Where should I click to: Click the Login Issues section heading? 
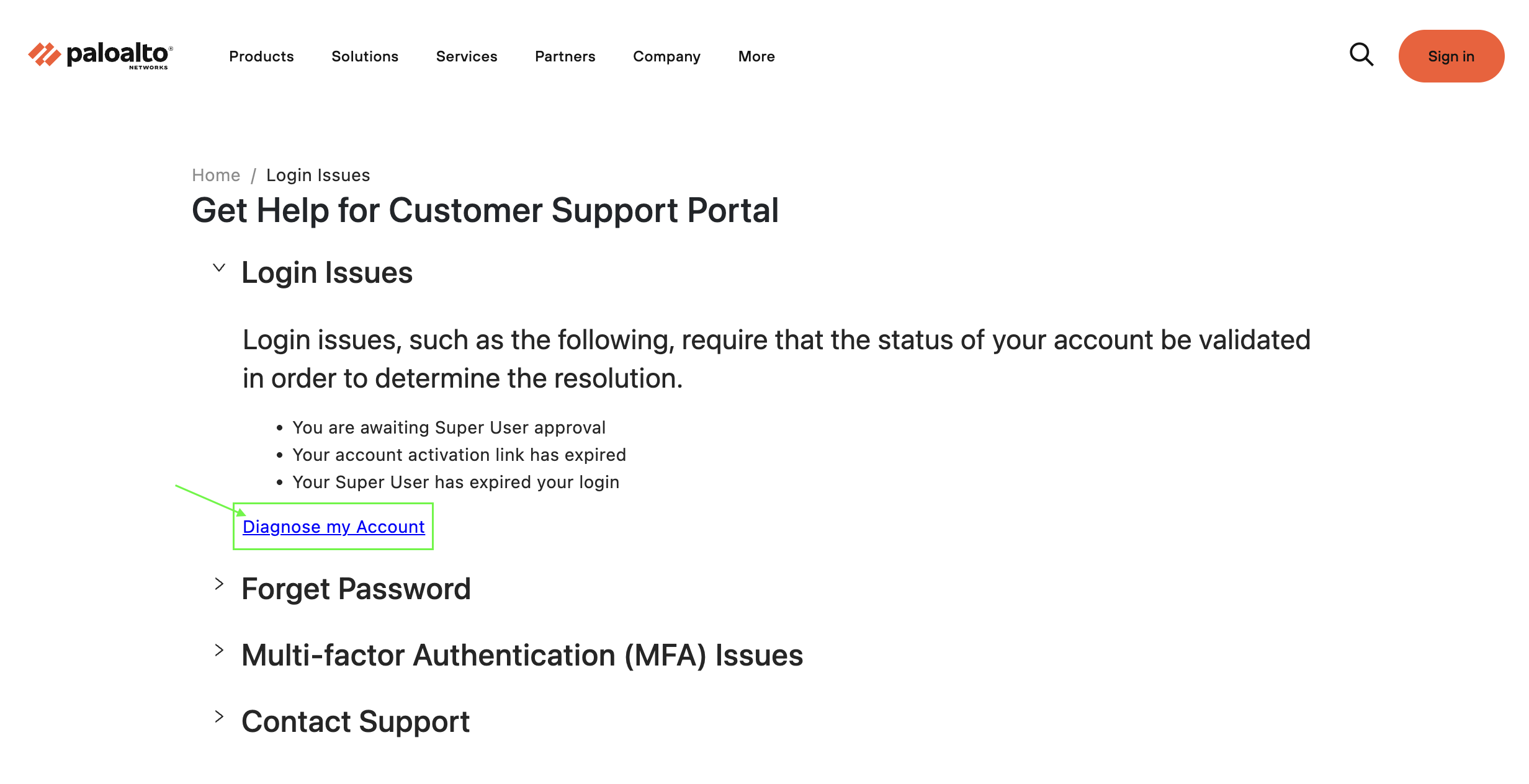(327, 273)
